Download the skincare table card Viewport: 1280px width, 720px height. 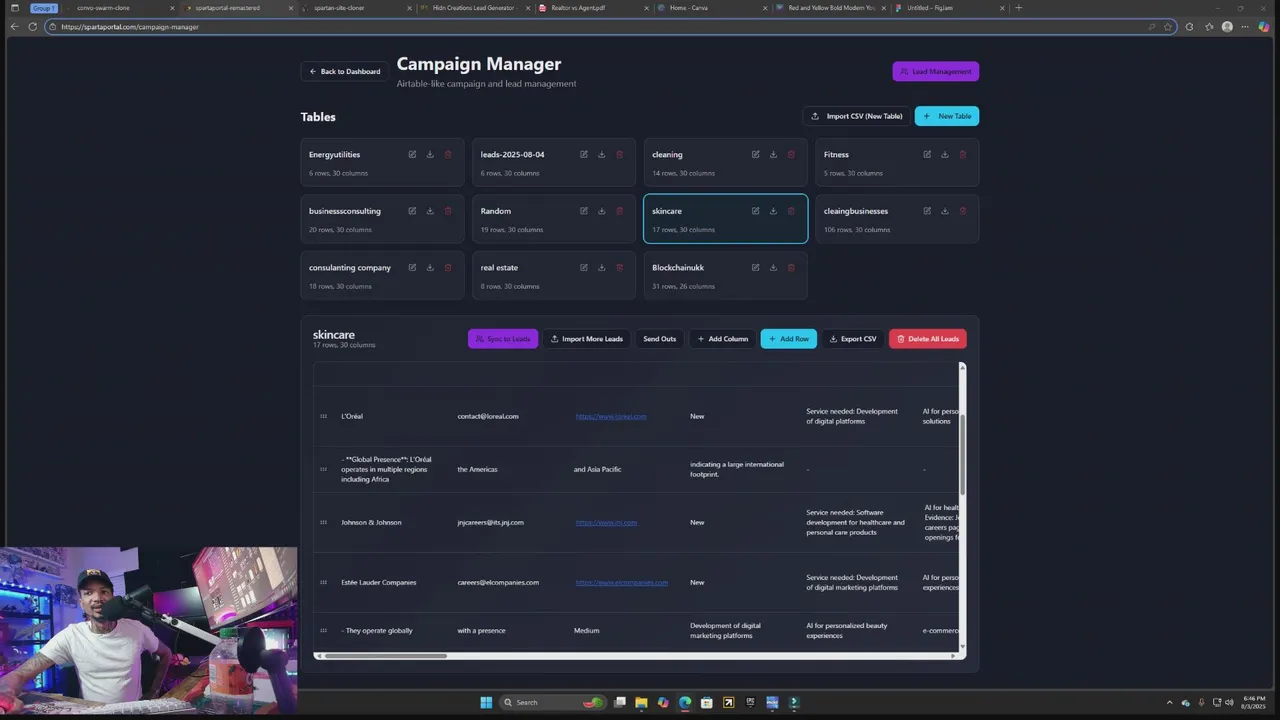(x=773, y=211)
